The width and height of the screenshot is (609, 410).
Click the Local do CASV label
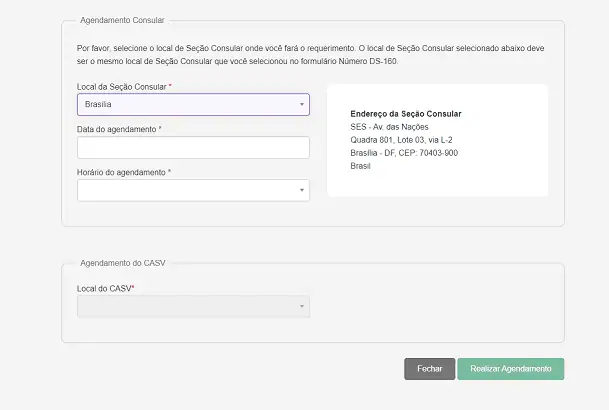click(x=106, y=288)
